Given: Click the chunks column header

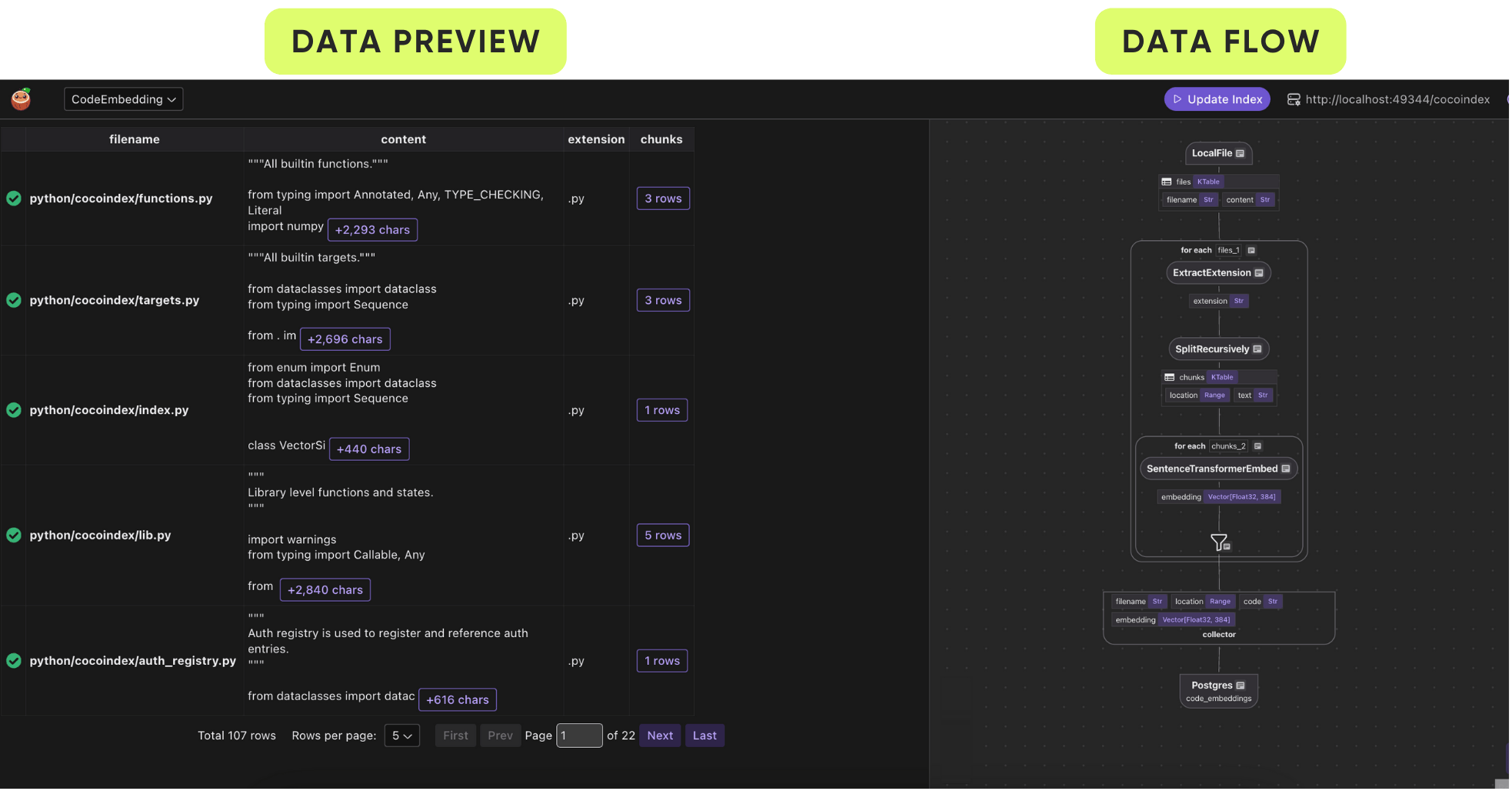Looking at the screenshot, I should pos(661,139).
